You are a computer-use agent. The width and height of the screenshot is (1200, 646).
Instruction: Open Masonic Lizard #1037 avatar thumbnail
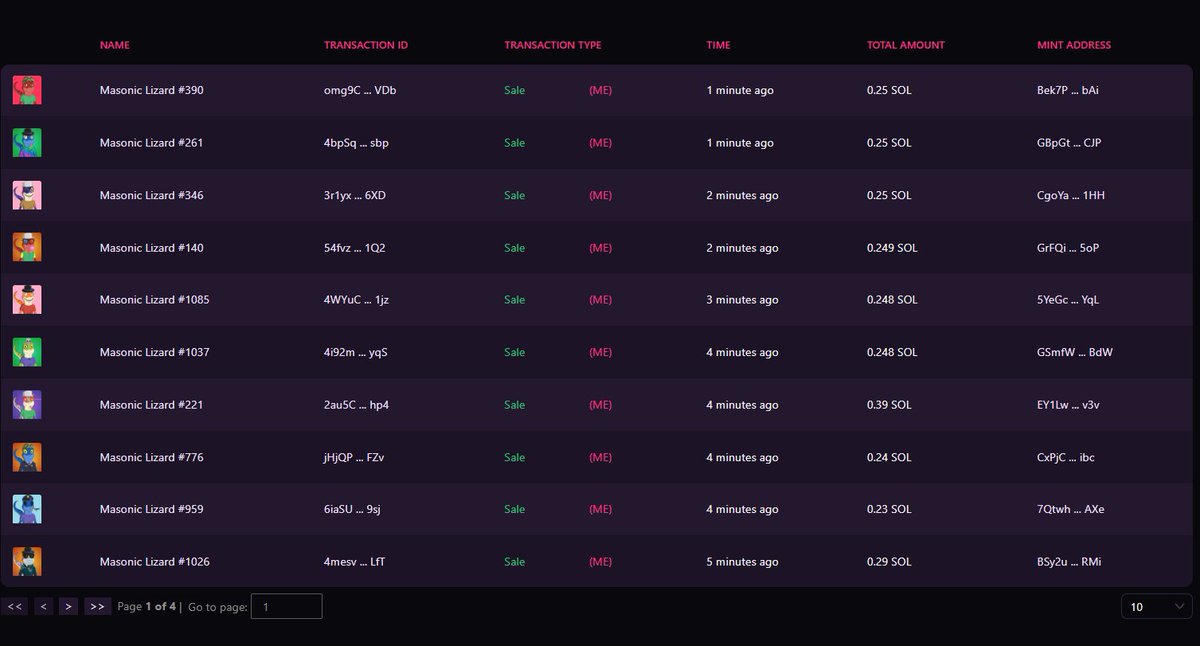tap(27, 352)
